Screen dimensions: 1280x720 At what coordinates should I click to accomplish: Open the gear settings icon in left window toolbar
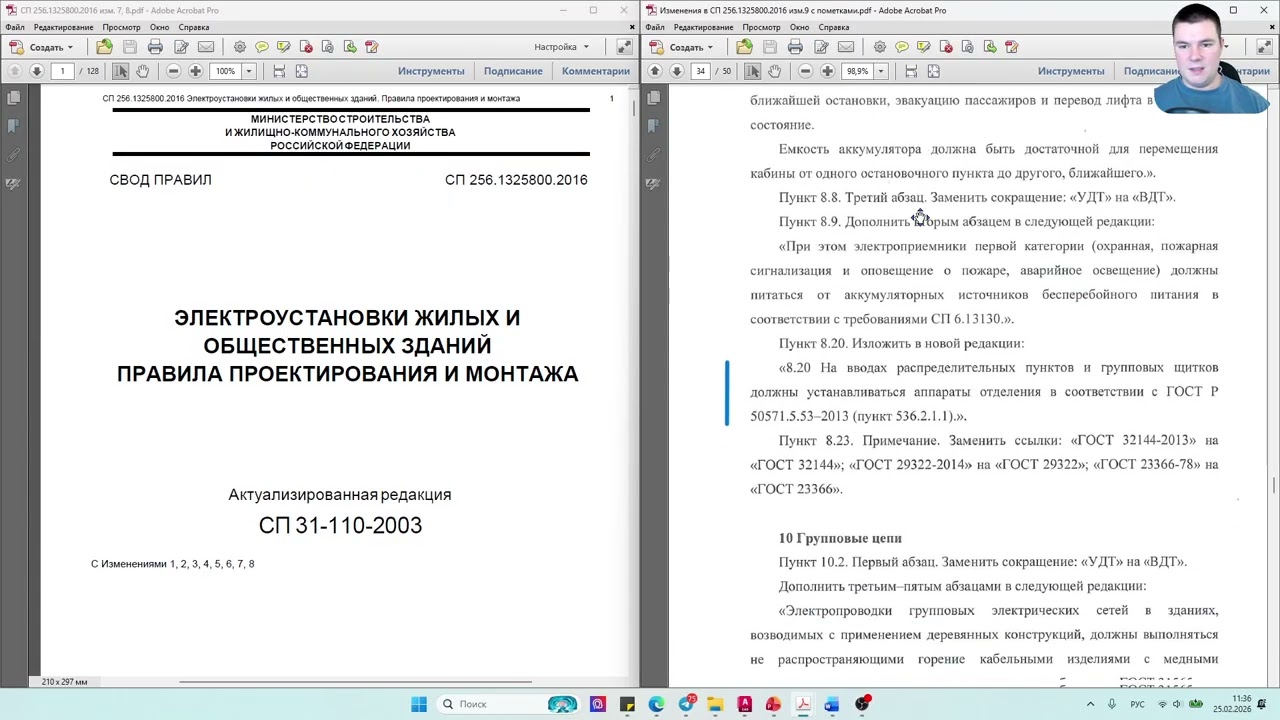pos(240,47)
